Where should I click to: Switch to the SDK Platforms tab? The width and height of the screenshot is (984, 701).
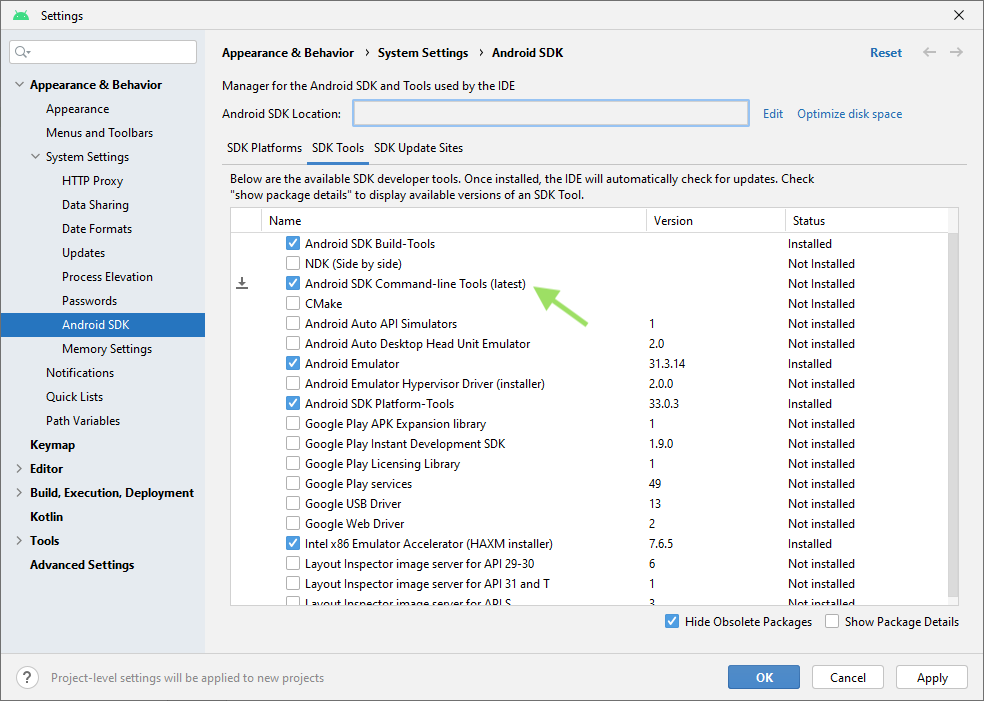pos(264,147)
